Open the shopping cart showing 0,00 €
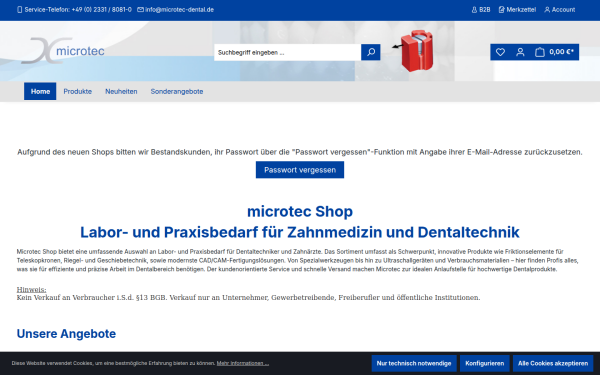The width and height of the screenshot is (600, 375). [554, 52]
